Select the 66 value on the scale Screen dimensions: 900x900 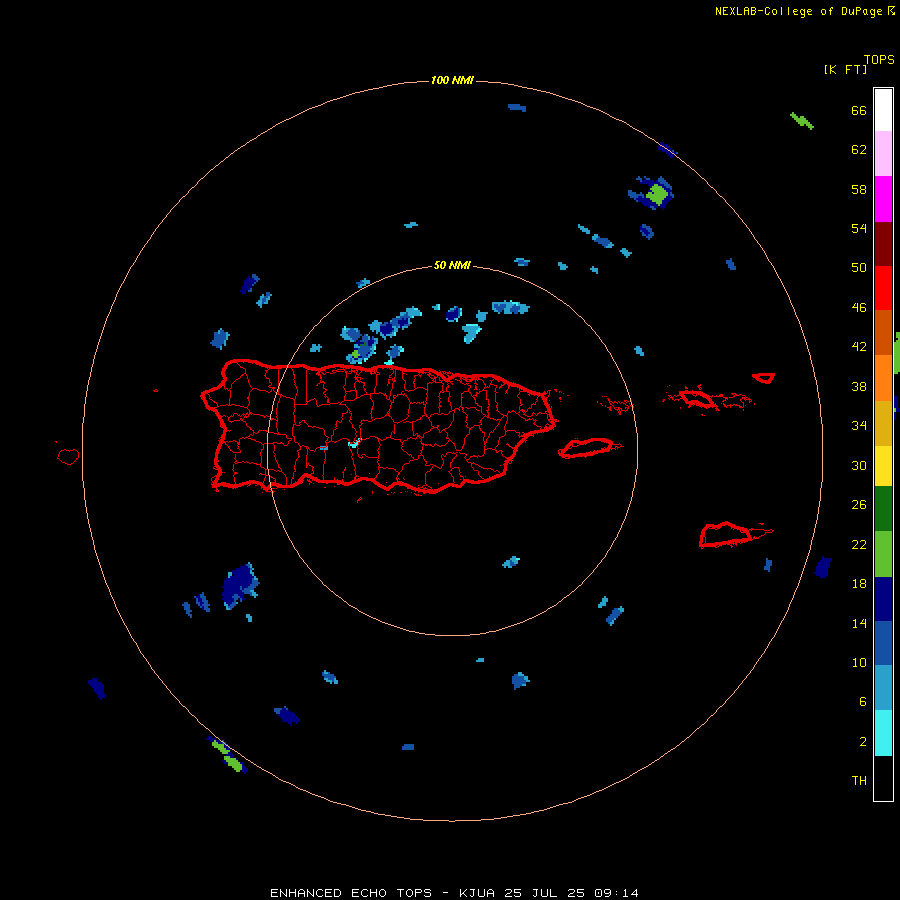pos(859,111)
